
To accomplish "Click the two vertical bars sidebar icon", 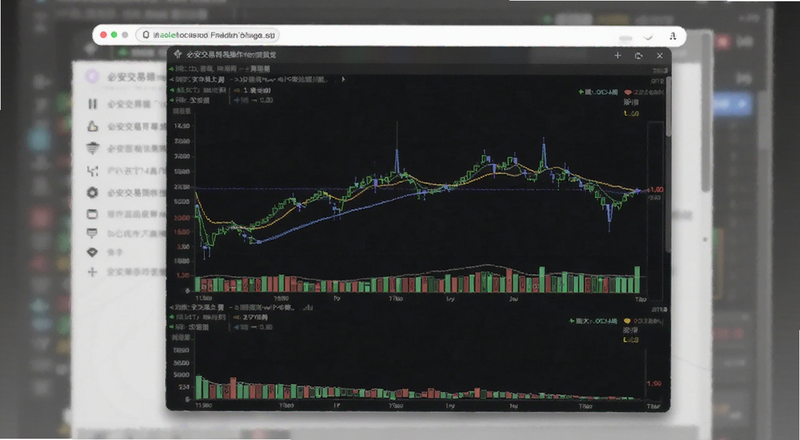I will (x=92, y=104).
